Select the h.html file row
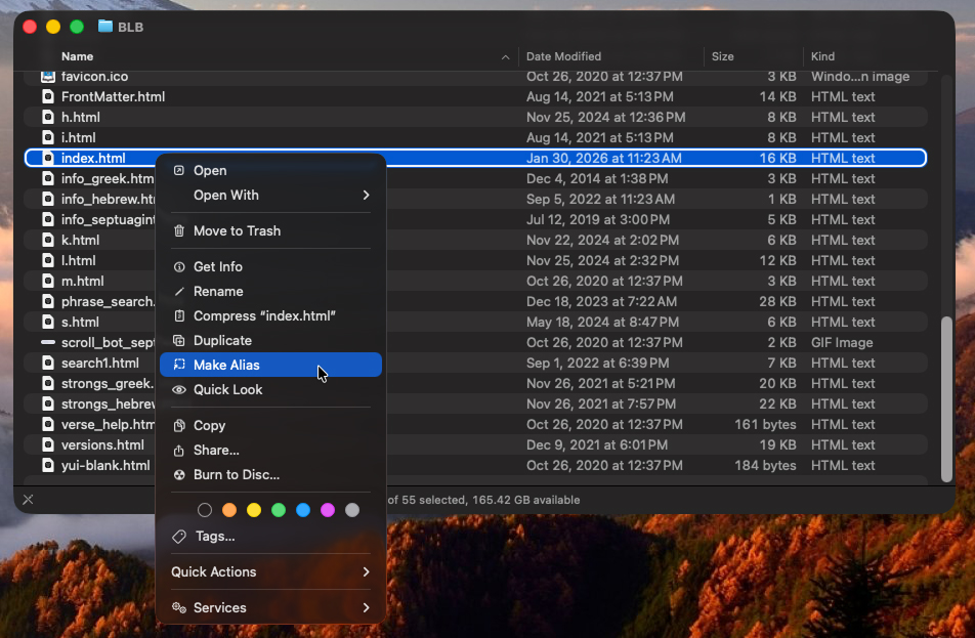 click(476, 118)
